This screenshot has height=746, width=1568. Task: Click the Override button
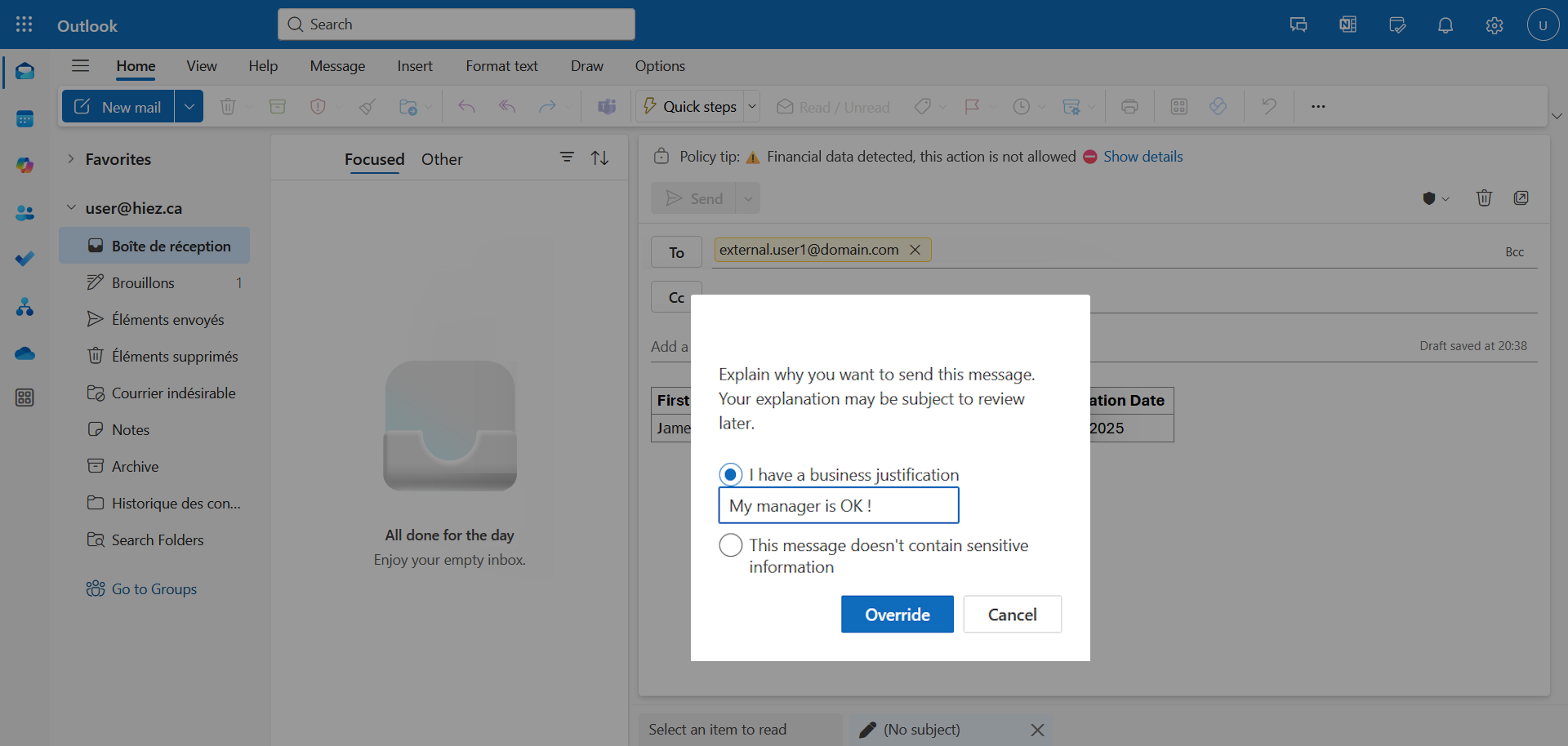897,615
